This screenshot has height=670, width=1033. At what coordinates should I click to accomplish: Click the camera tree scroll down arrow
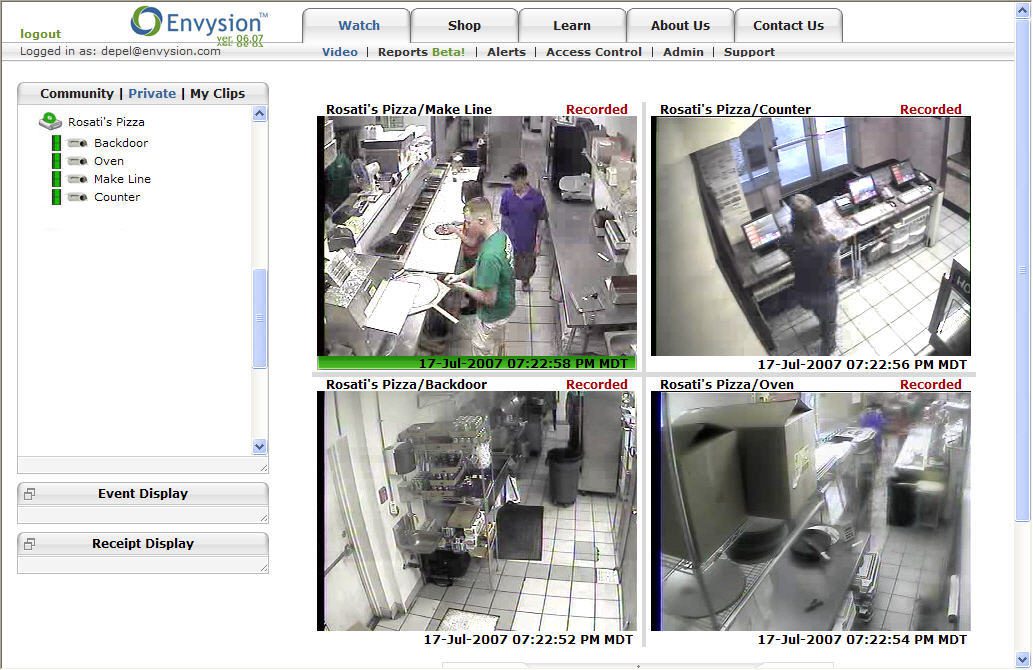pyautogui.click(x=260, y=447)
